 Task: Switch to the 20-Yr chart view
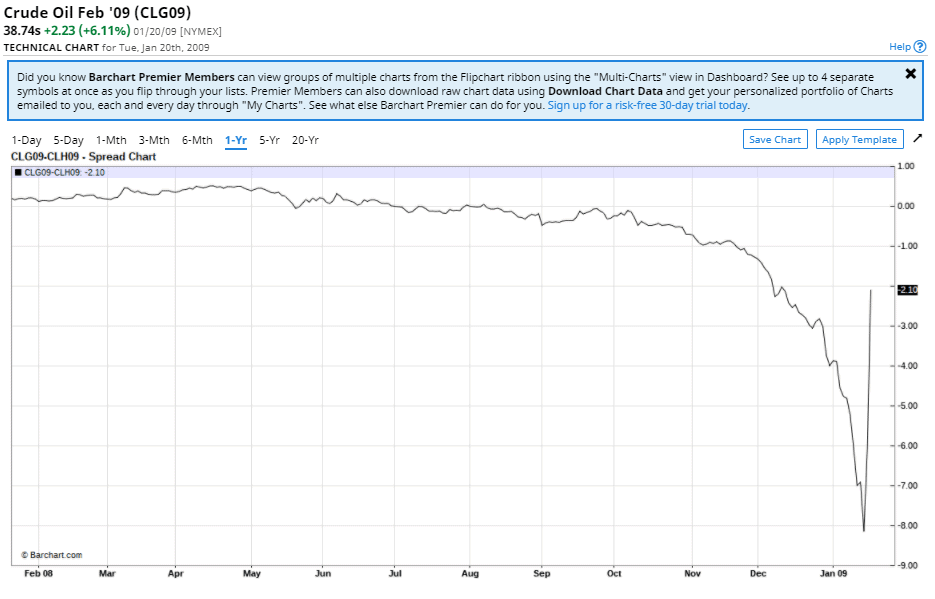(304, 140)
